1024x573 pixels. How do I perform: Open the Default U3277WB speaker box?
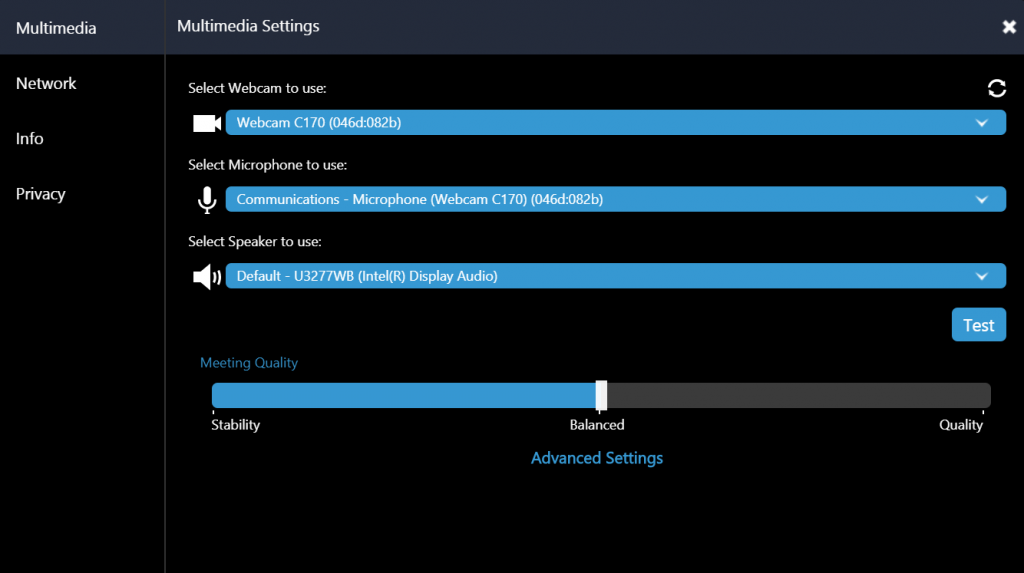pos(616,276)
